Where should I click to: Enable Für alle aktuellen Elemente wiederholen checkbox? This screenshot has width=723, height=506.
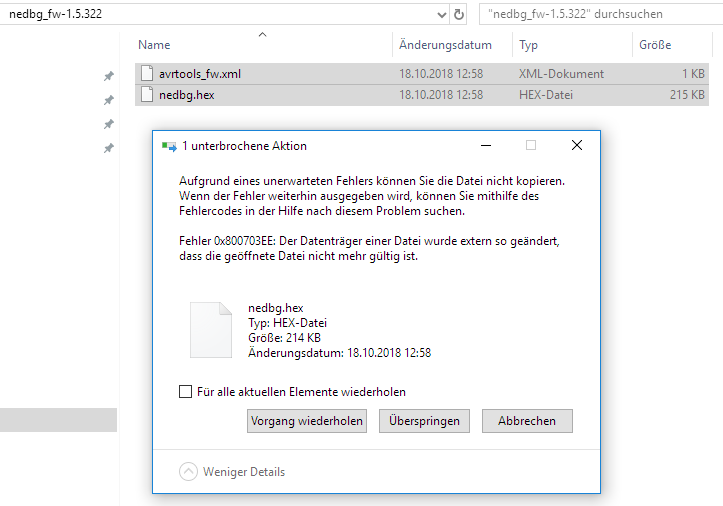click(185, 392)
